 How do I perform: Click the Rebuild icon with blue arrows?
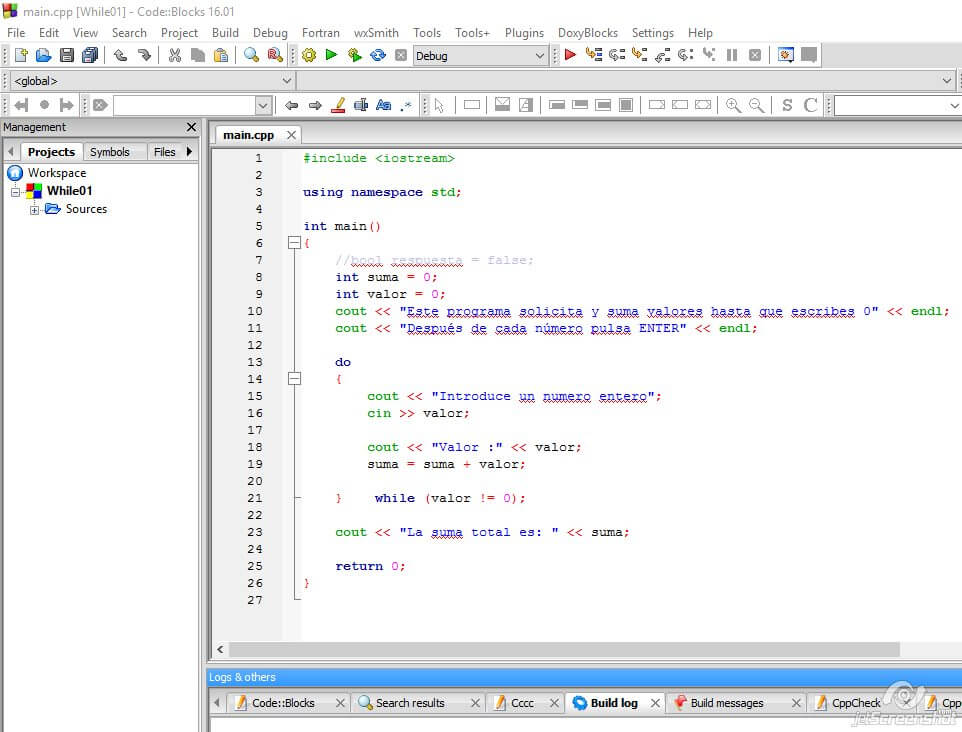378,55
